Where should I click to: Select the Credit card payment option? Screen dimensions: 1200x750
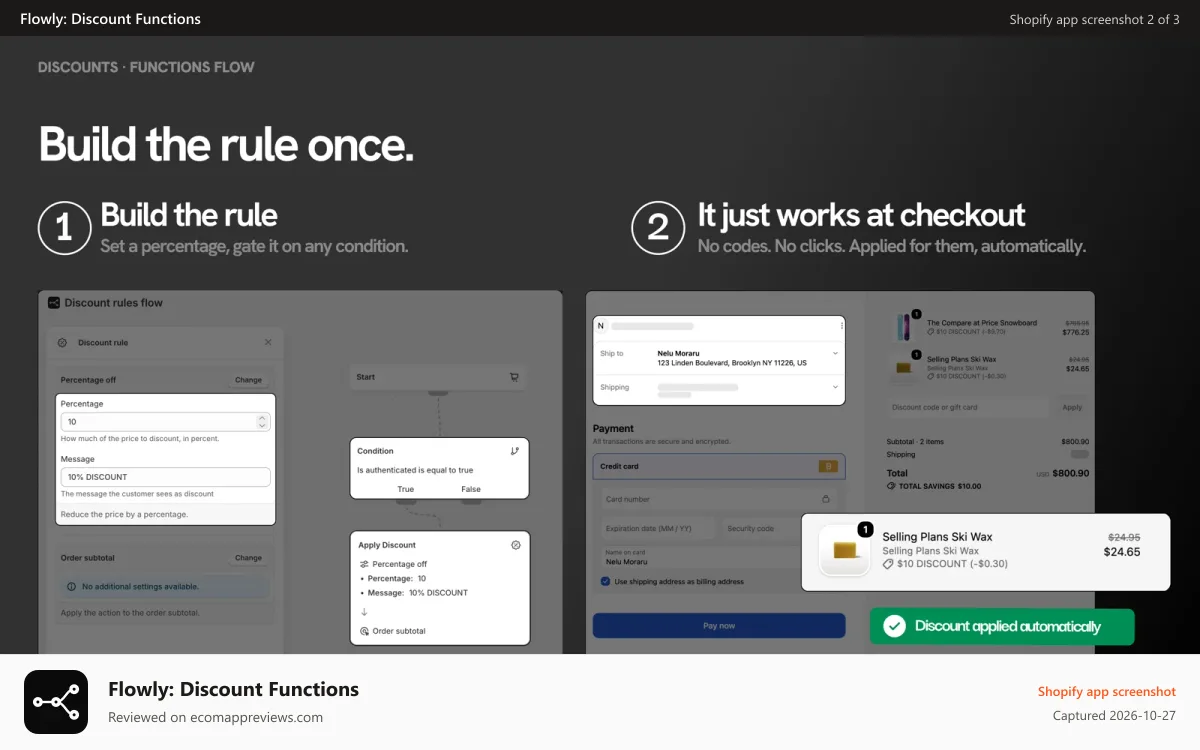[x=719, y=466]
